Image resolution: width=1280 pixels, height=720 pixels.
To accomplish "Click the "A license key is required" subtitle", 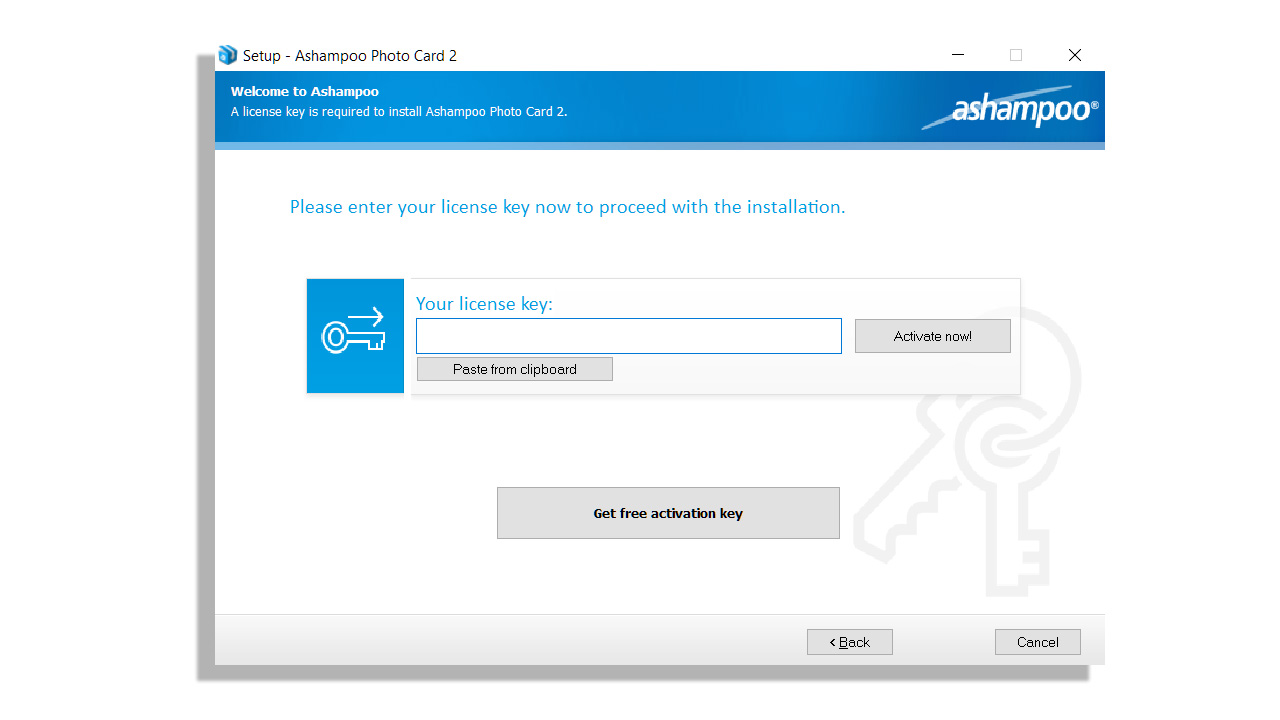I will (399, 112).
